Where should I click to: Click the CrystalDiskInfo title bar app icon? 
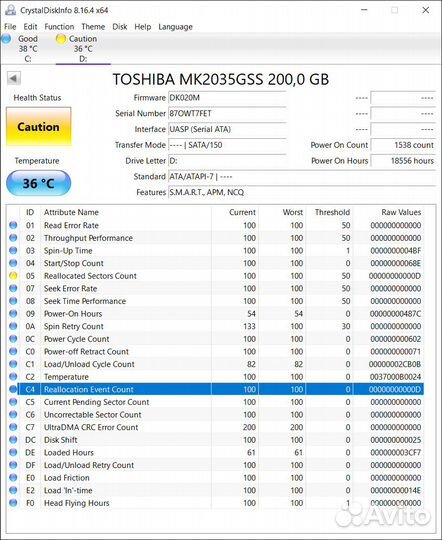10,10
